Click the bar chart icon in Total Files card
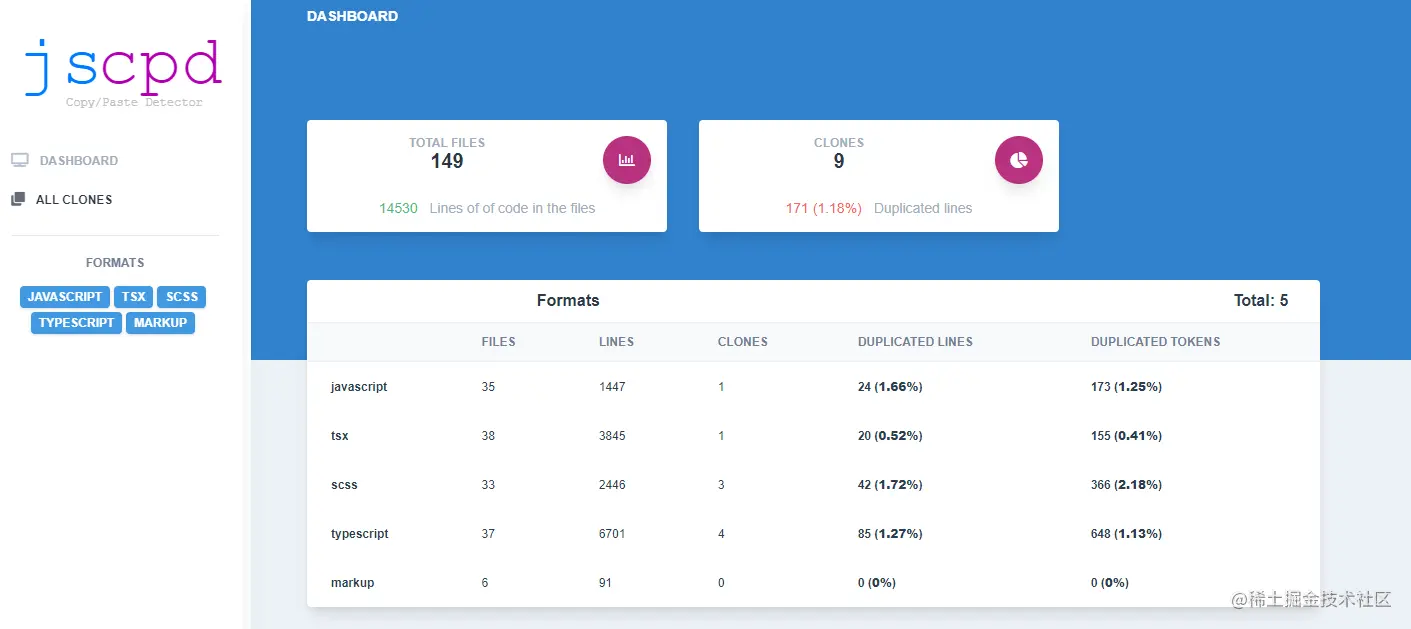The height and width of the screenshot is (629, 1411). 627,160
